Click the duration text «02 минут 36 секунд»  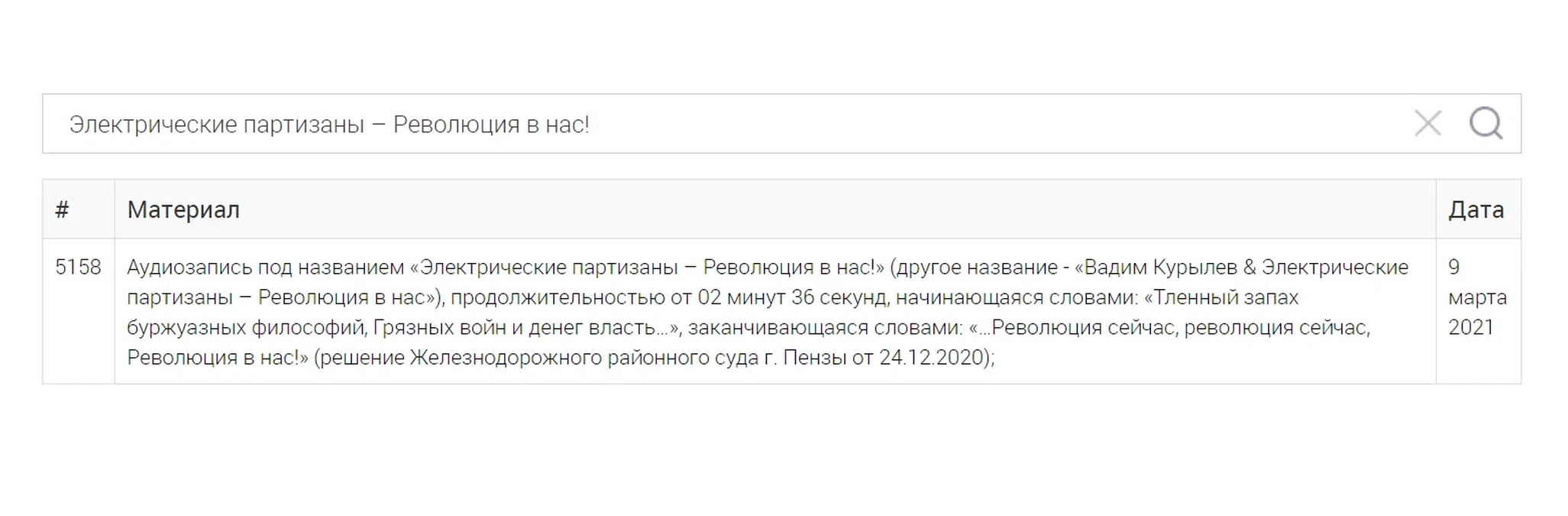[794, 297]
